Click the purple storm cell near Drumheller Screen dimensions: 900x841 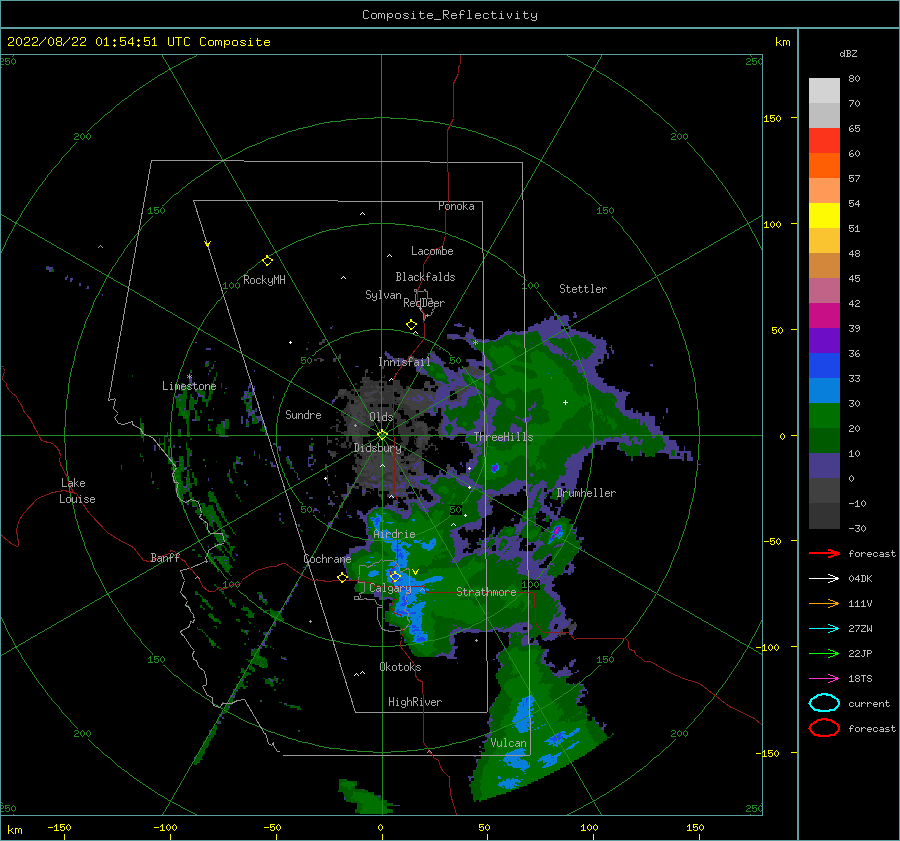(x=556, y=533)
